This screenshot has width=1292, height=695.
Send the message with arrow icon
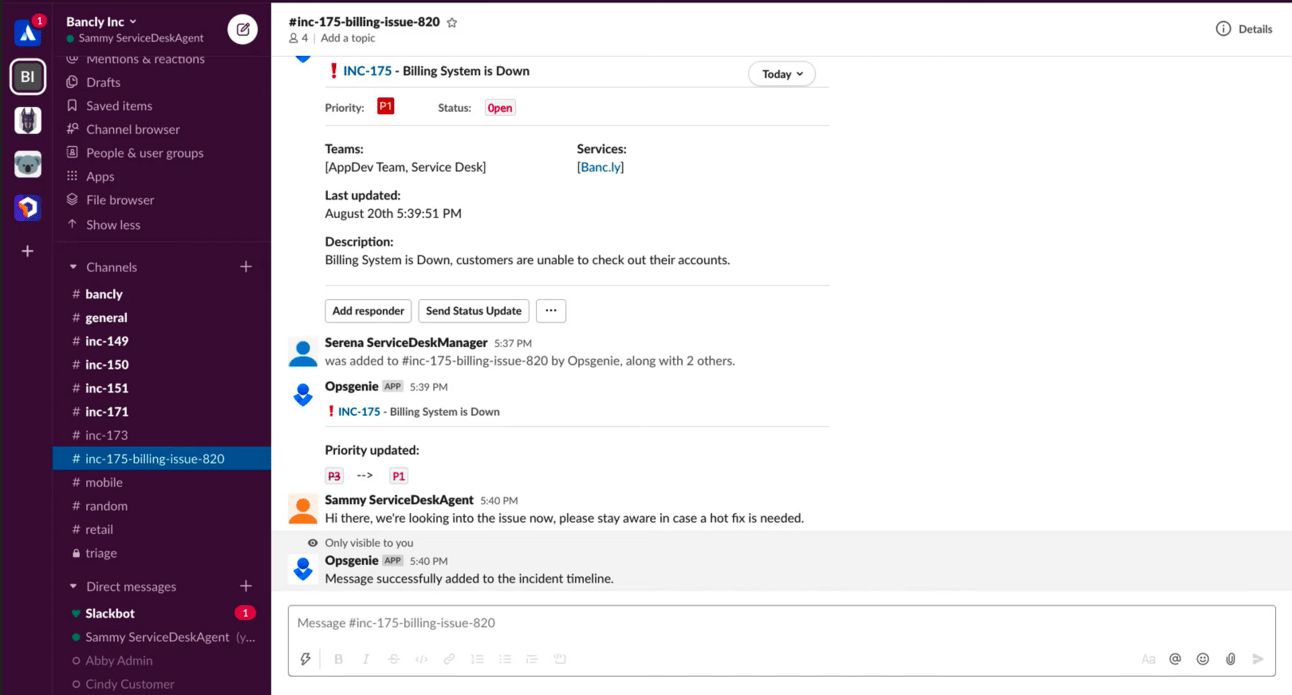(x=1258, y=659)
